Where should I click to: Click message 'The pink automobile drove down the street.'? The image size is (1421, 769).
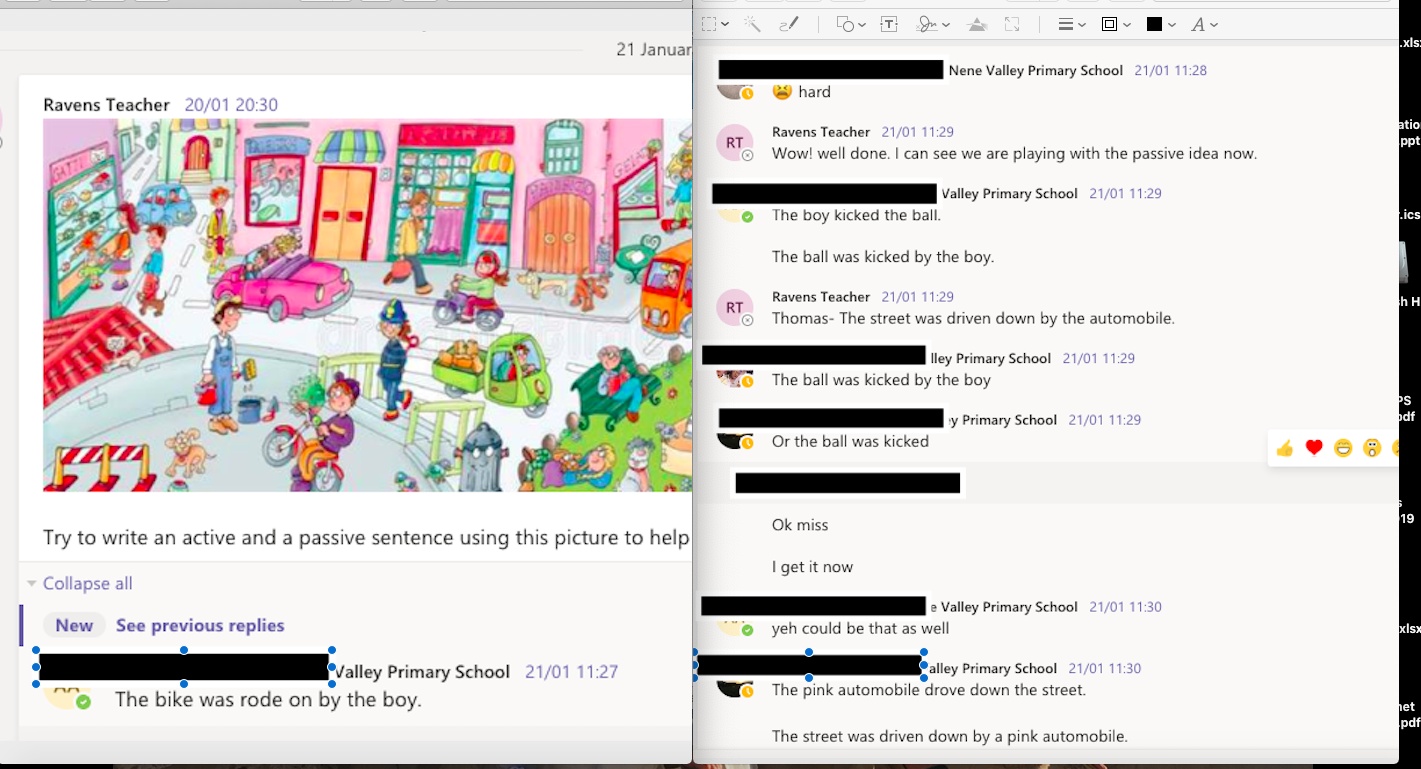[929, 690]
